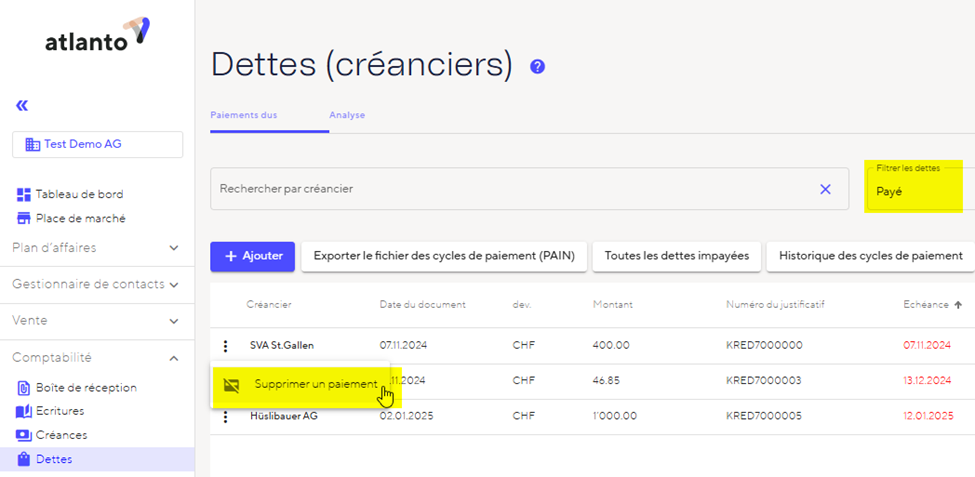Screen dimensions: 975x477
Task: Select Supprimer un paiement menu entry
Action: [315, 384]
